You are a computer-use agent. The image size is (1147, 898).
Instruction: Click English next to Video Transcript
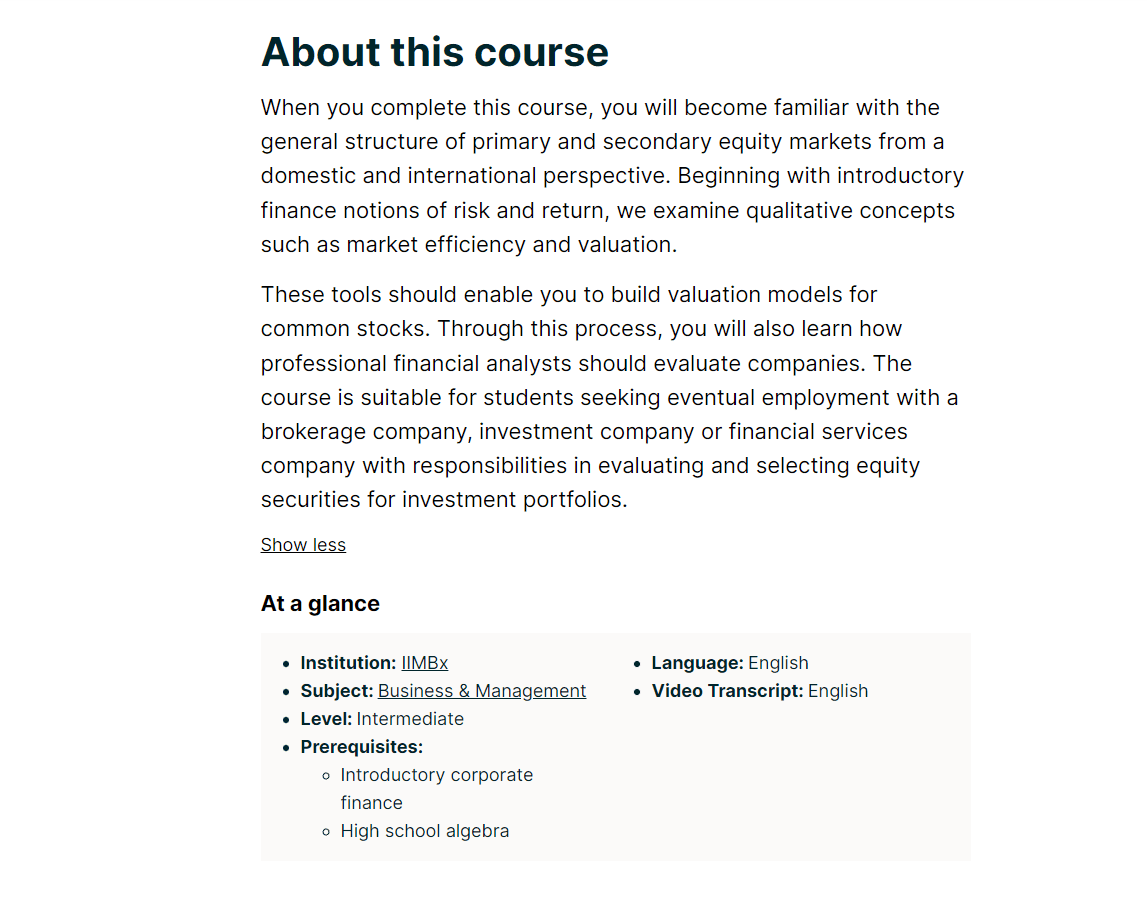838,691
